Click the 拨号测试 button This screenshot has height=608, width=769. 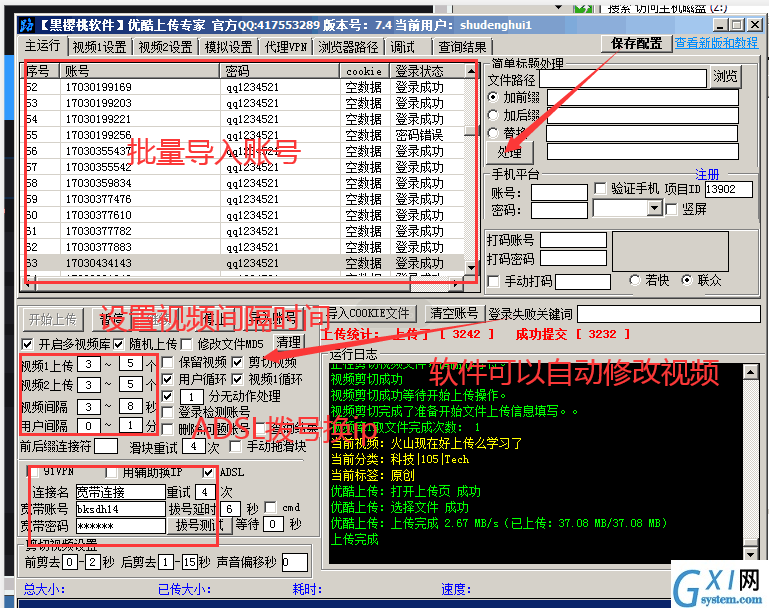pos(200,525)
